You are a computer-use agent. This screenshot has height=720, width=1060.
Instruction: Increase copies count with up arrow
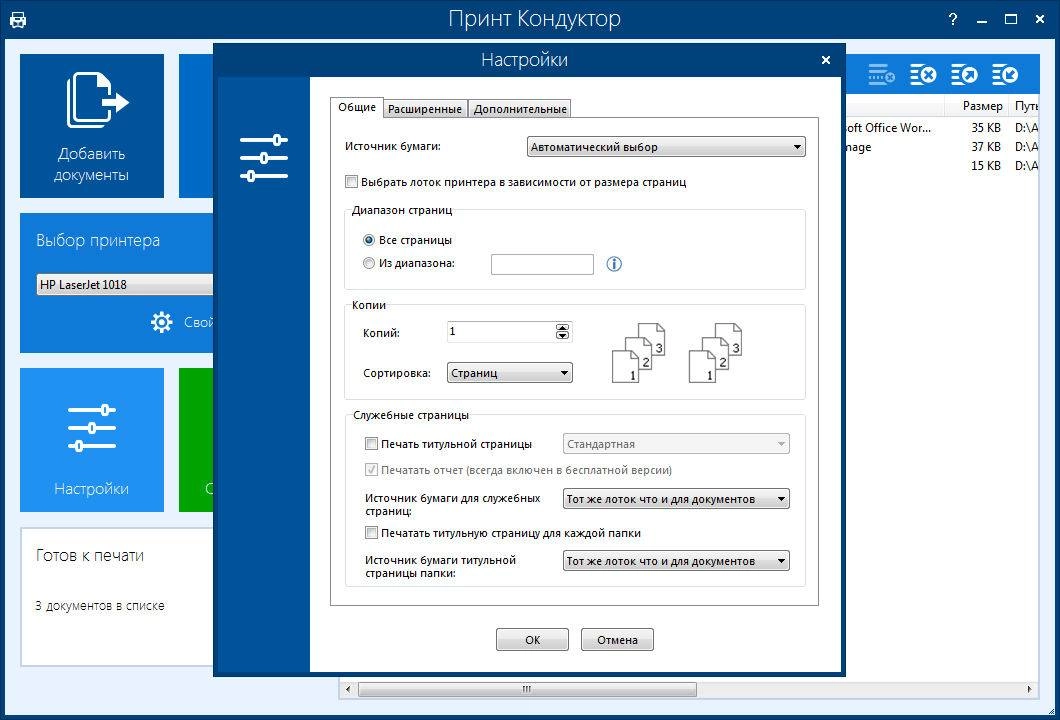point(562,327)
